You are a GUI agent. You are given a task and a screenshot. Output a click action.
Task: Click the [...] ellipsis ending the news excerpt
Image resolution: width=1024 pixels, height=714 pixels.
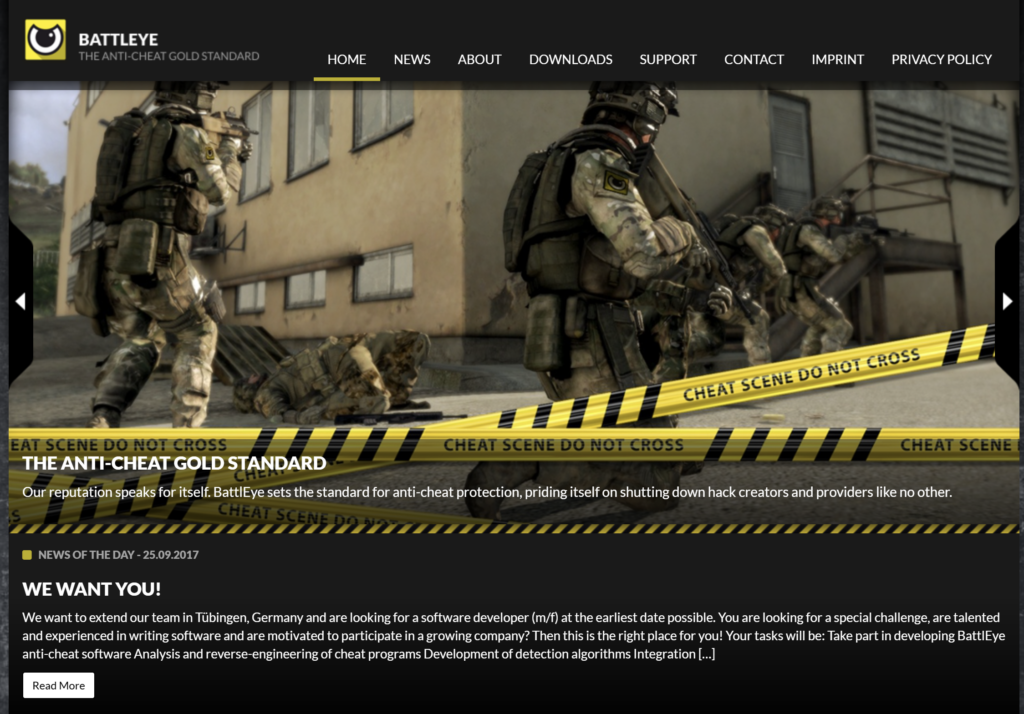706,654
